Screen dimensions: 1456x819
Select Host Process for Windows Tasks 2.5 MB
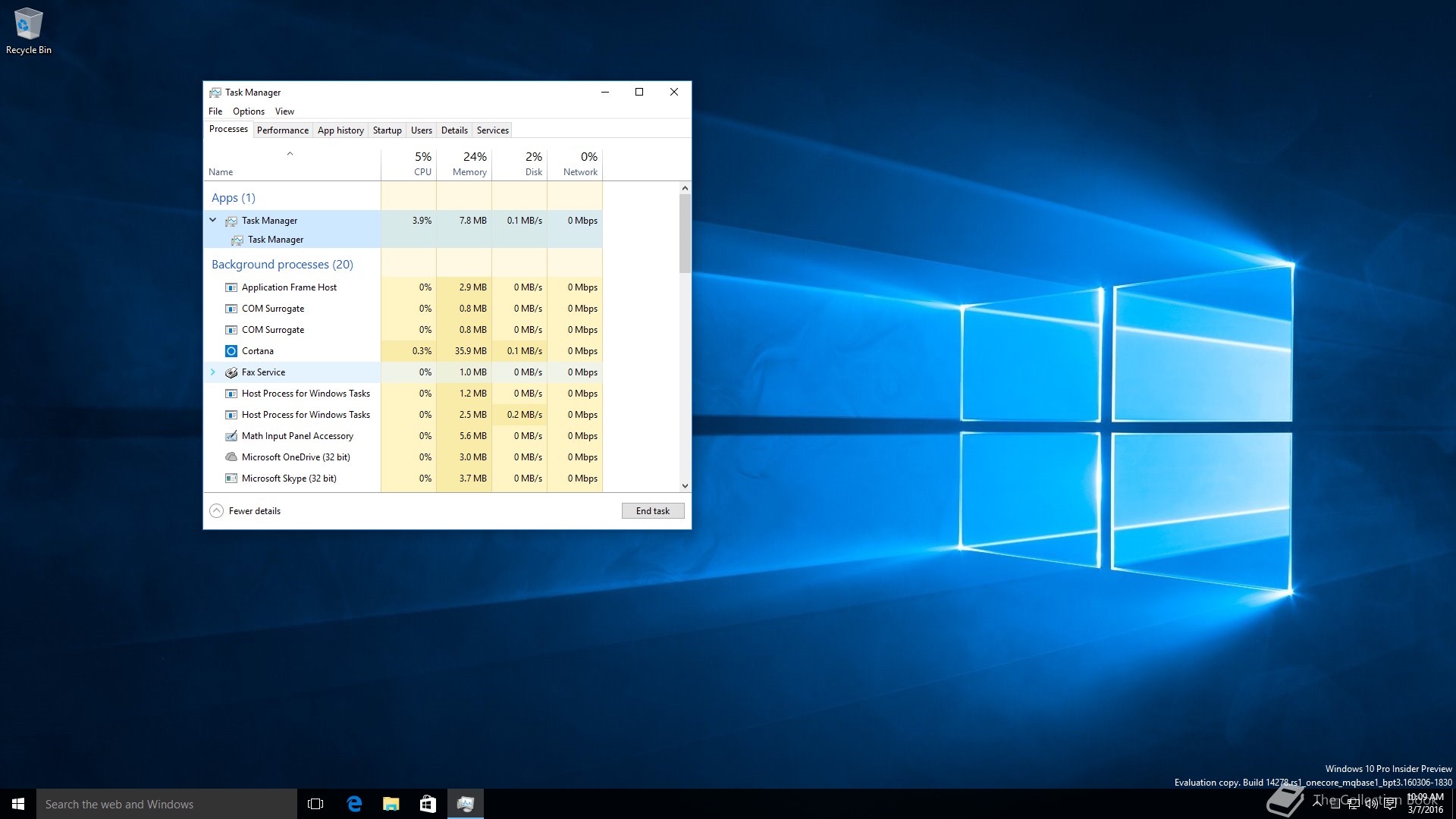403,415
